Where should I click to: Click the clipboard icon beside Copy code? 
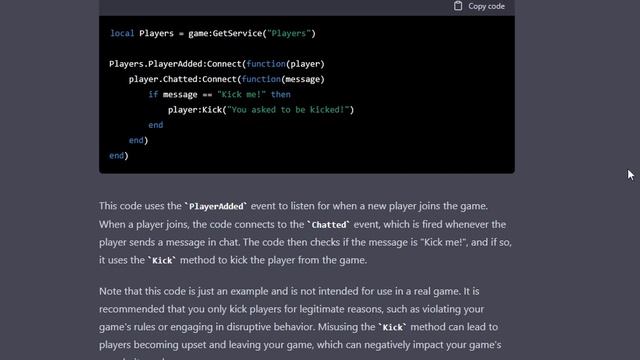[458, 6]
